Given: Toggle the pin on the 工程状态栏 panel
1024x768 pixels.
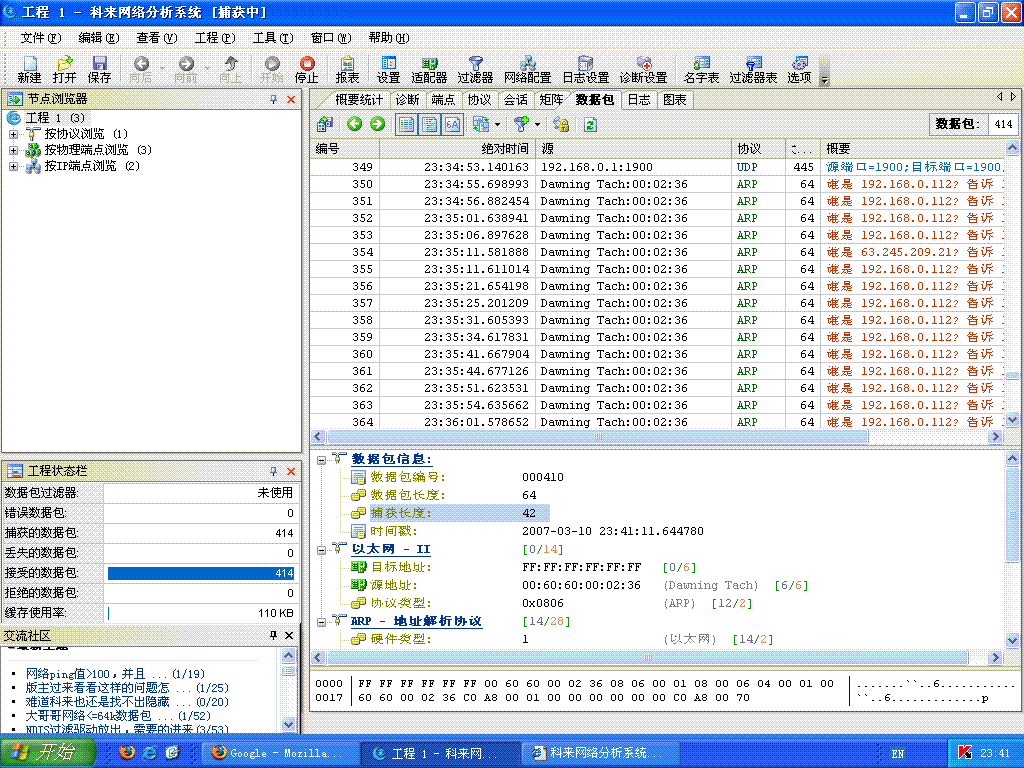Looking at the screenshot, I should [273, 471].
